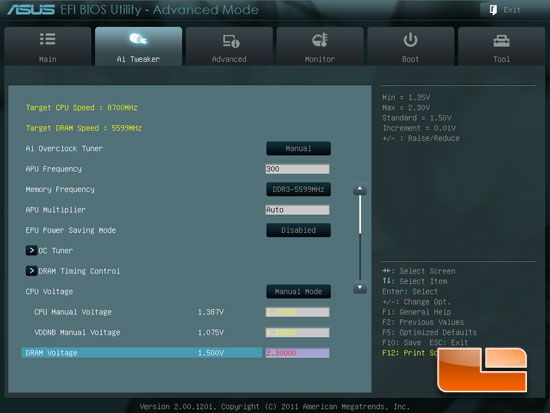The image size is (550, 413).
Task: Open CPU Voltage Manual Mode dropdown
Action: (298, 292)
